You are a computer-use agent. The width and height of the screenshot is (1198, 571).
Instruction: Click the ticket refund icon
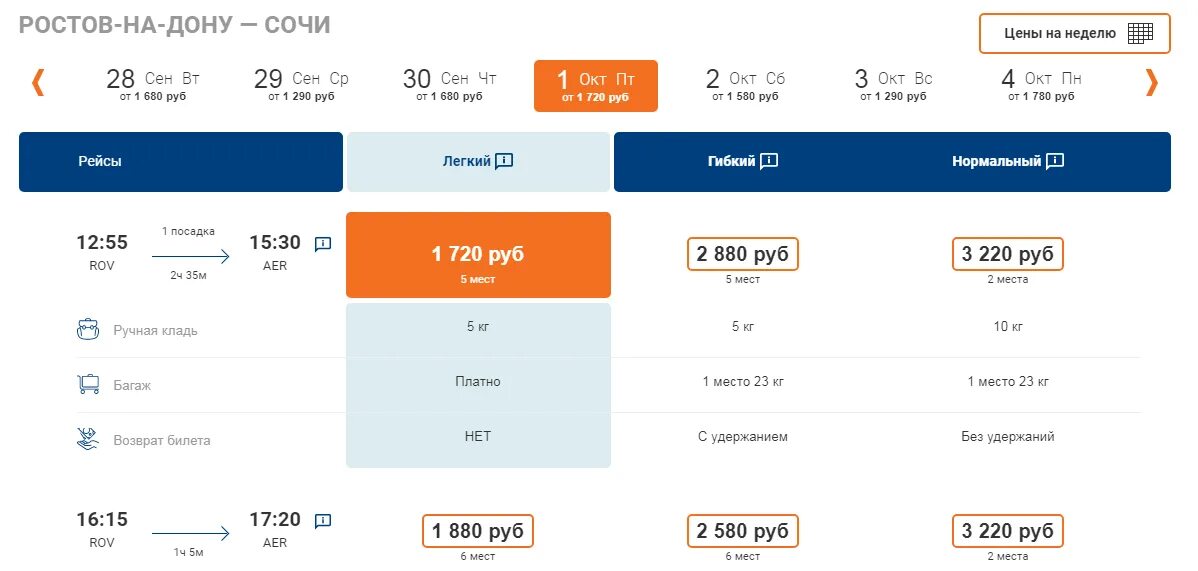tap(88, 439)
